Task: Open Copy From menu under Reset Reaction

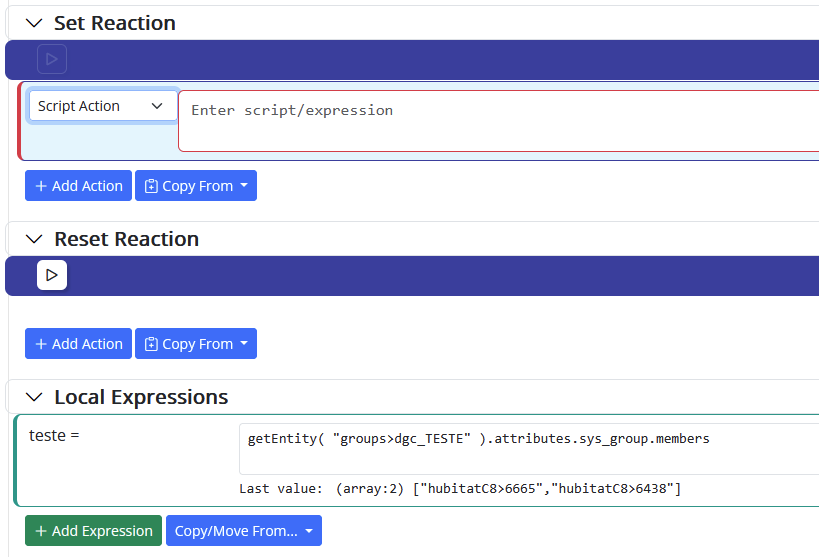Action: pyautogui.click(x=196, y=343)
